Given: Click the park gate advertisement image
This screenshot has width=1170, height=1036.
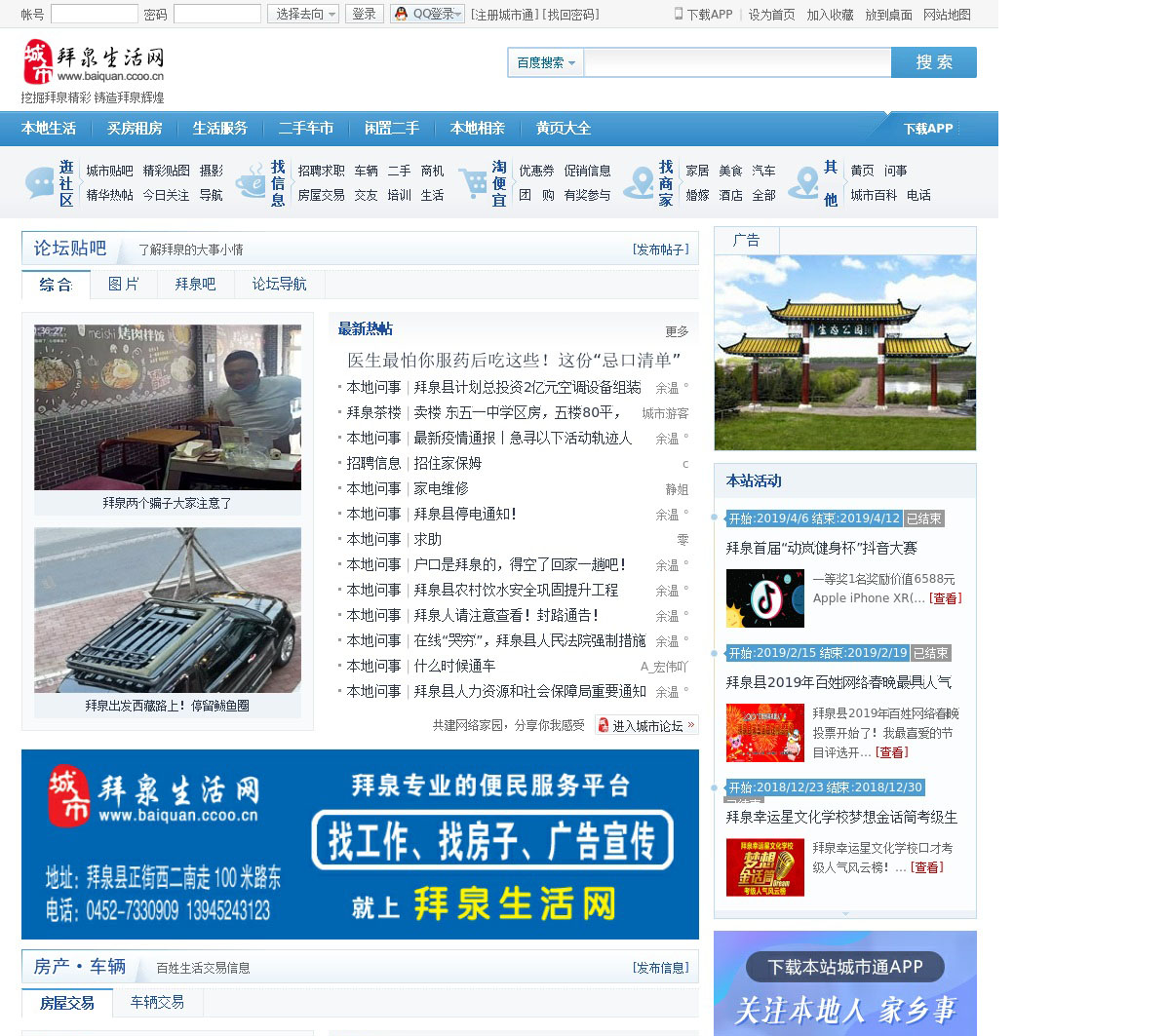Looking at the screenshot, I should click(x=845, y=353).
